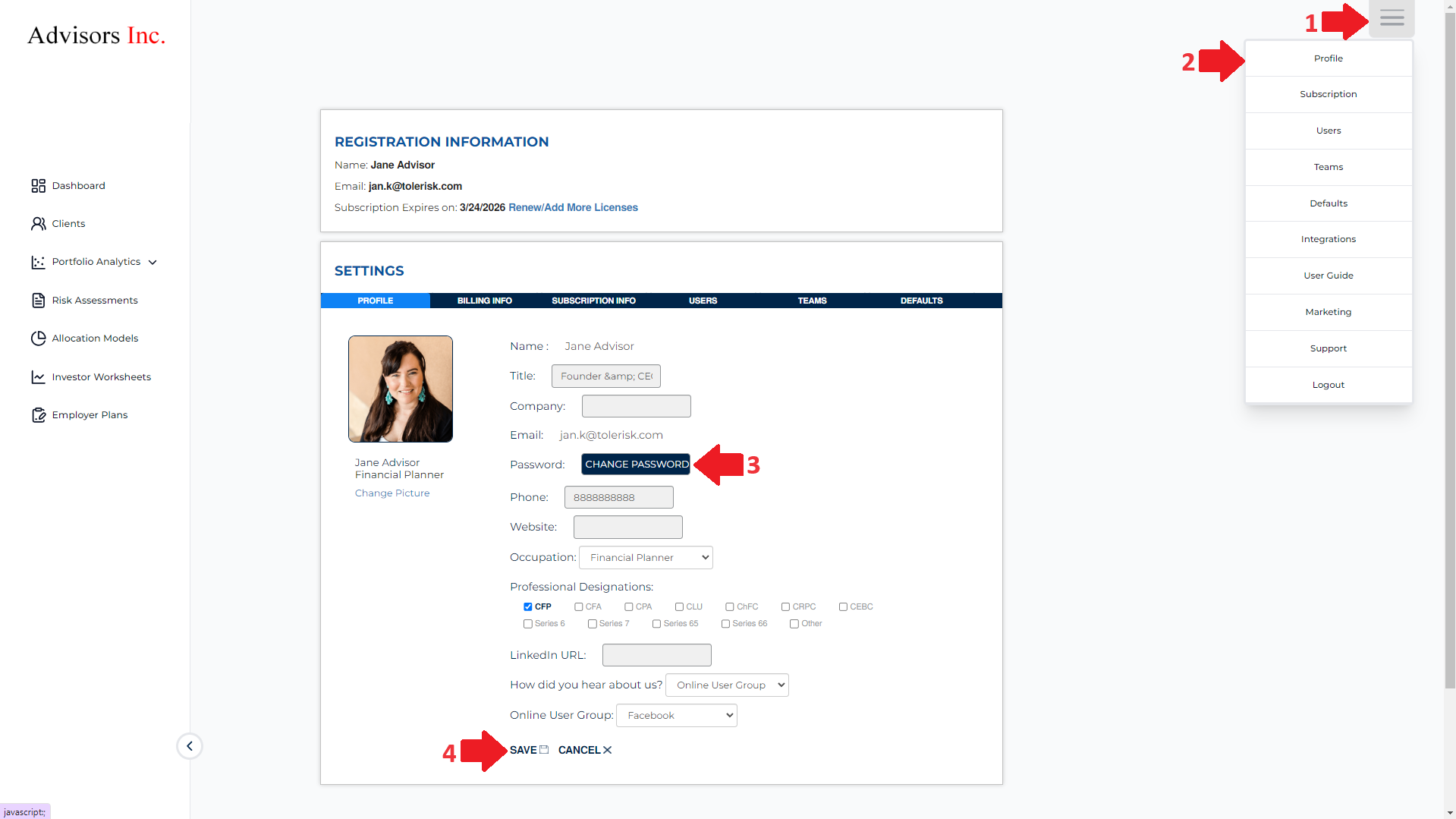Open the hamburger menu icon
1456x819 pixels.
click(x=1391, y=18)
